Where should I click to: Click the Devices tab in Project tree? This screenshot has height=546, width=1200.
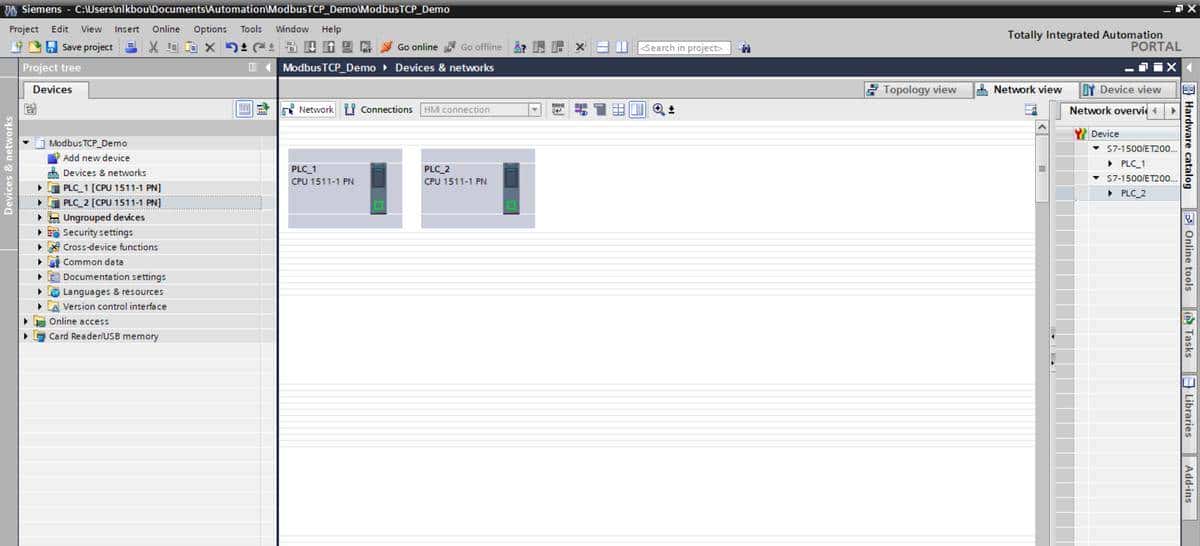[x=52, y=89]
